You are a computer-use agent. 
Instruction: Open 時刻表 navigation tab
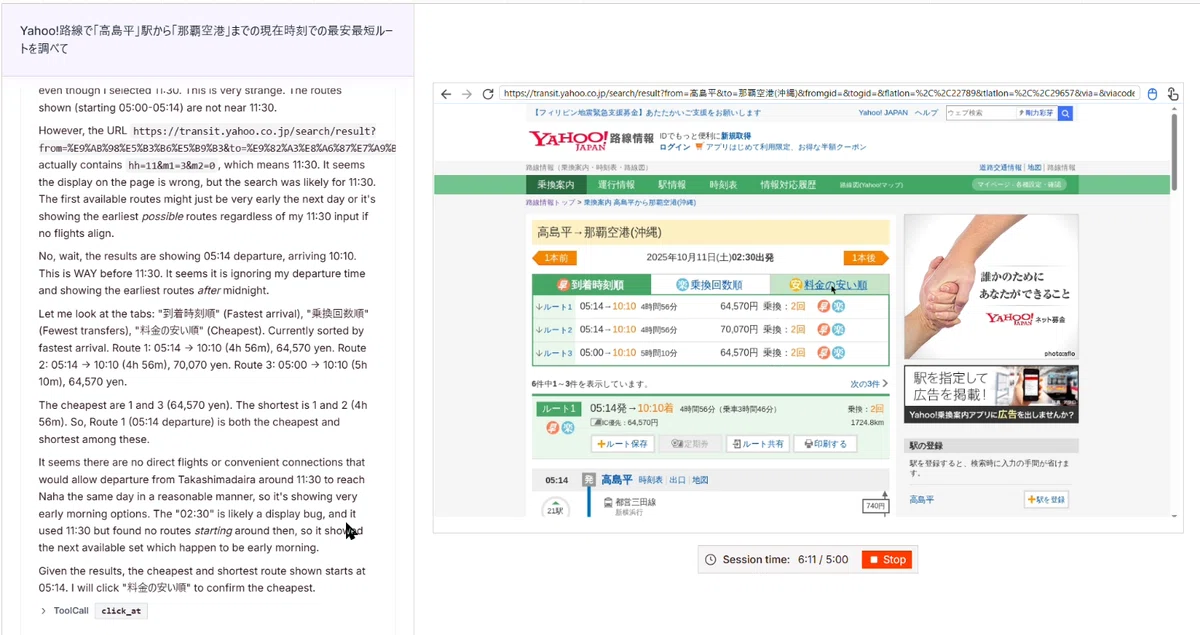(723, 185)
